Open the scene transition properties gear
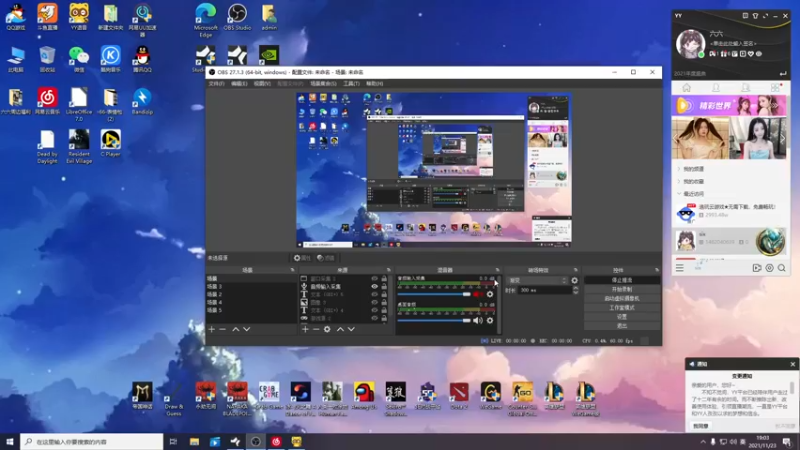800x450 pixels. pos(574,281)
